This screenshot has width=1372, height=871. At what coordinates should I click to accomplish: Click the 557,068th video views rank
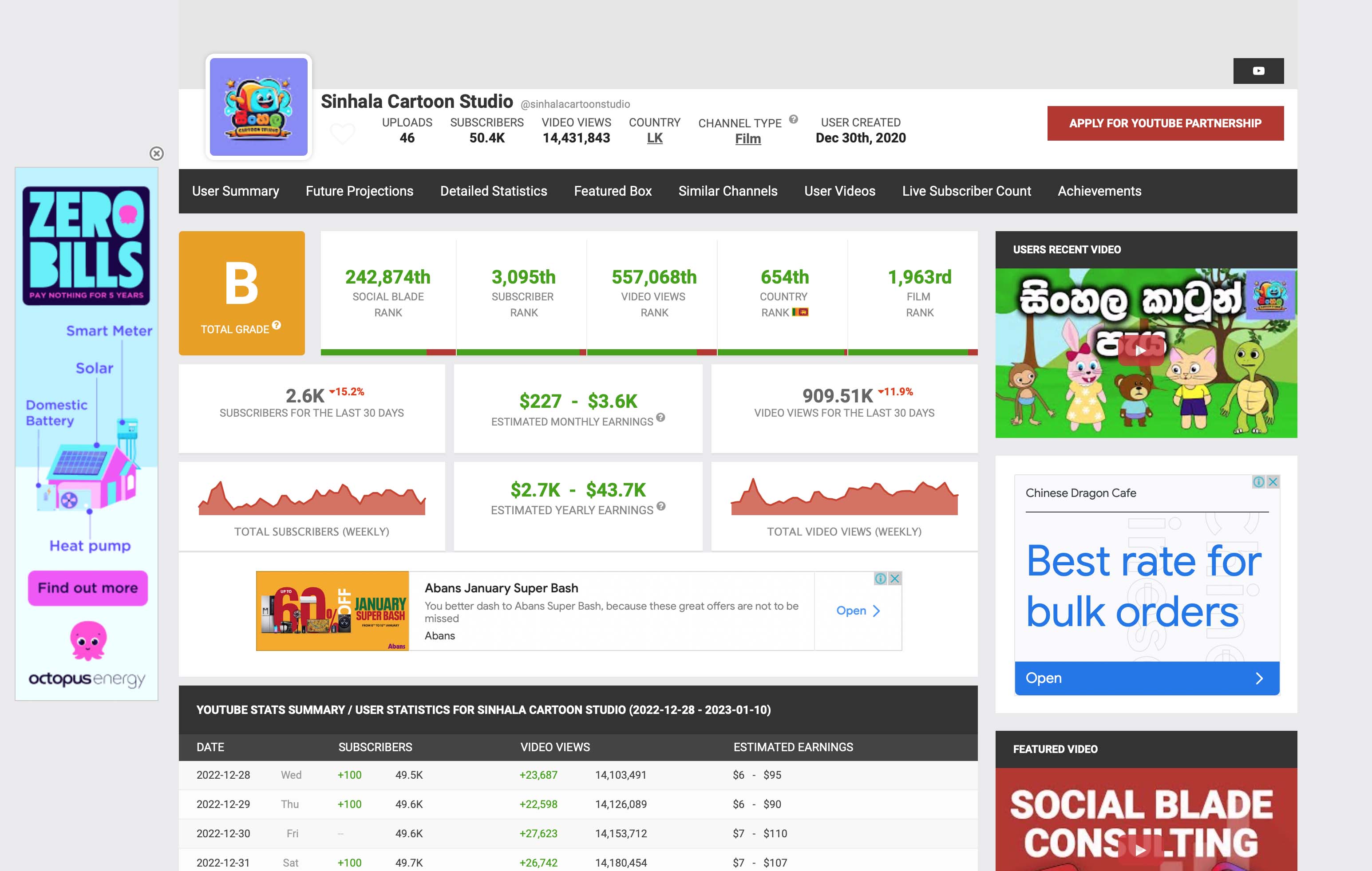[654, 277]
